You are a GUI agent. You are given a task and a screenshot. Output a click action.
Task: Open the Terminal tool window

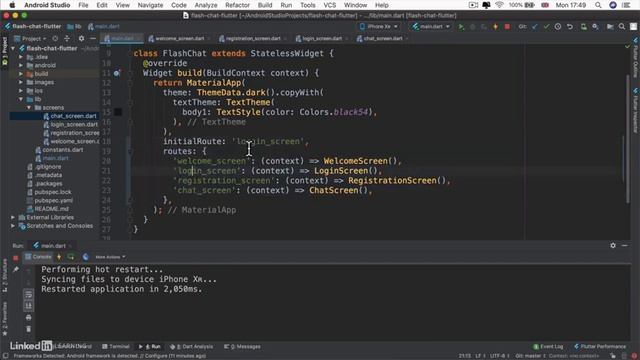tap(116, 346)
